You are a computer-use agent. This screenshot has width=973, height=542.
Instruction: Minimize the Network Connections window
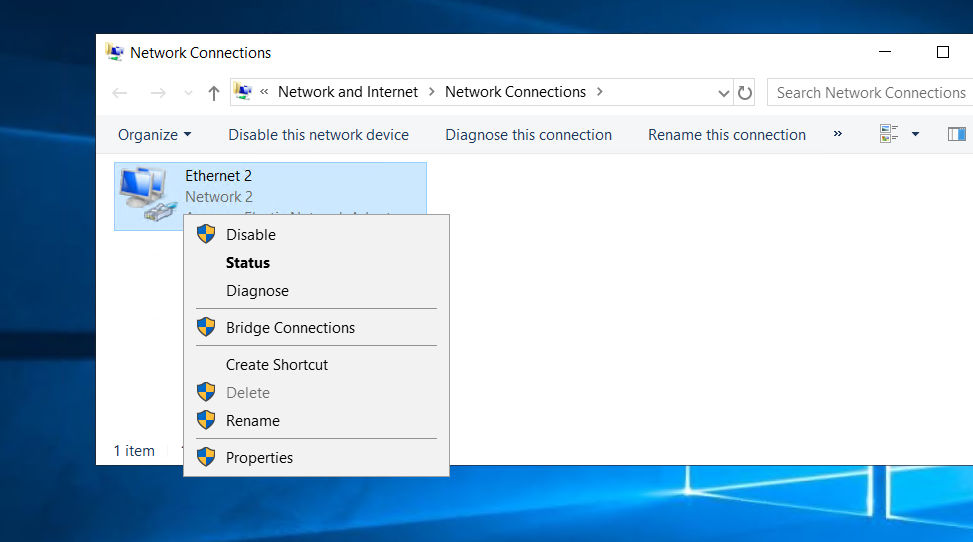click(x=885, y=52)
